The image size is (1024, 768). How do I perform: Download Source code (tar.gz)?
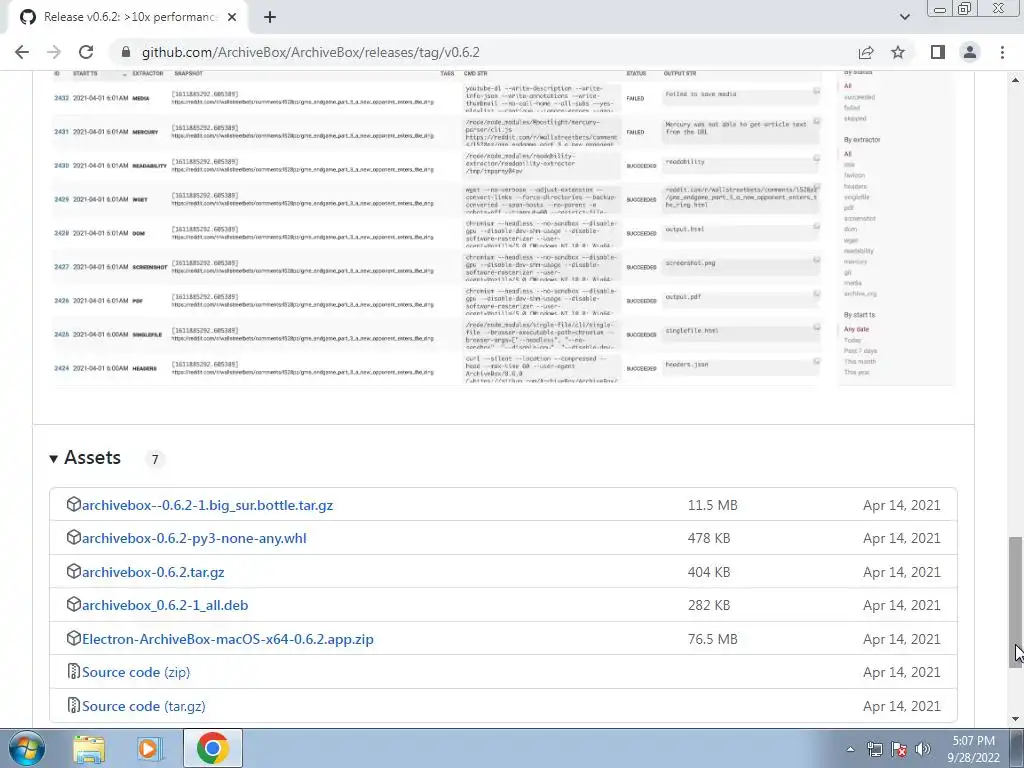[144, 706]
